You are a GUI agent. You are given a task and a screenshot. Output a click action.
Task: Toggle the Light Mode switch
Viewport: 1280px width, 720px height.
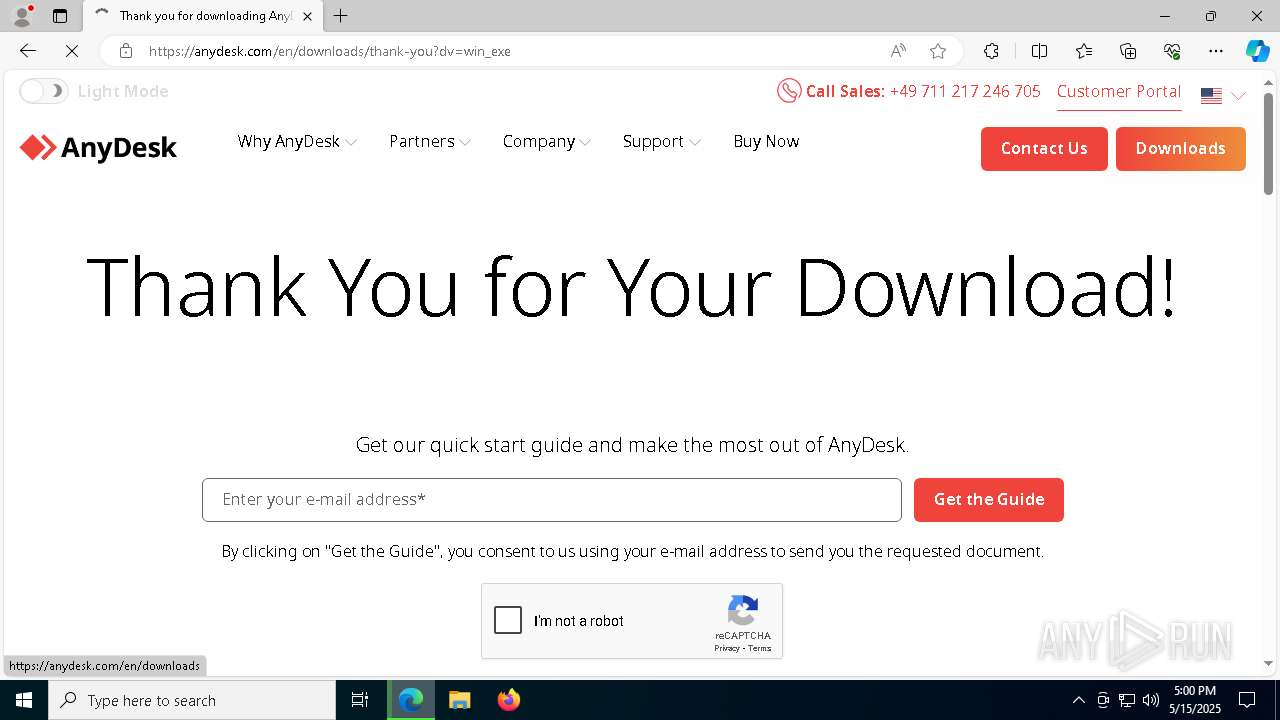(x=43, y=91)
